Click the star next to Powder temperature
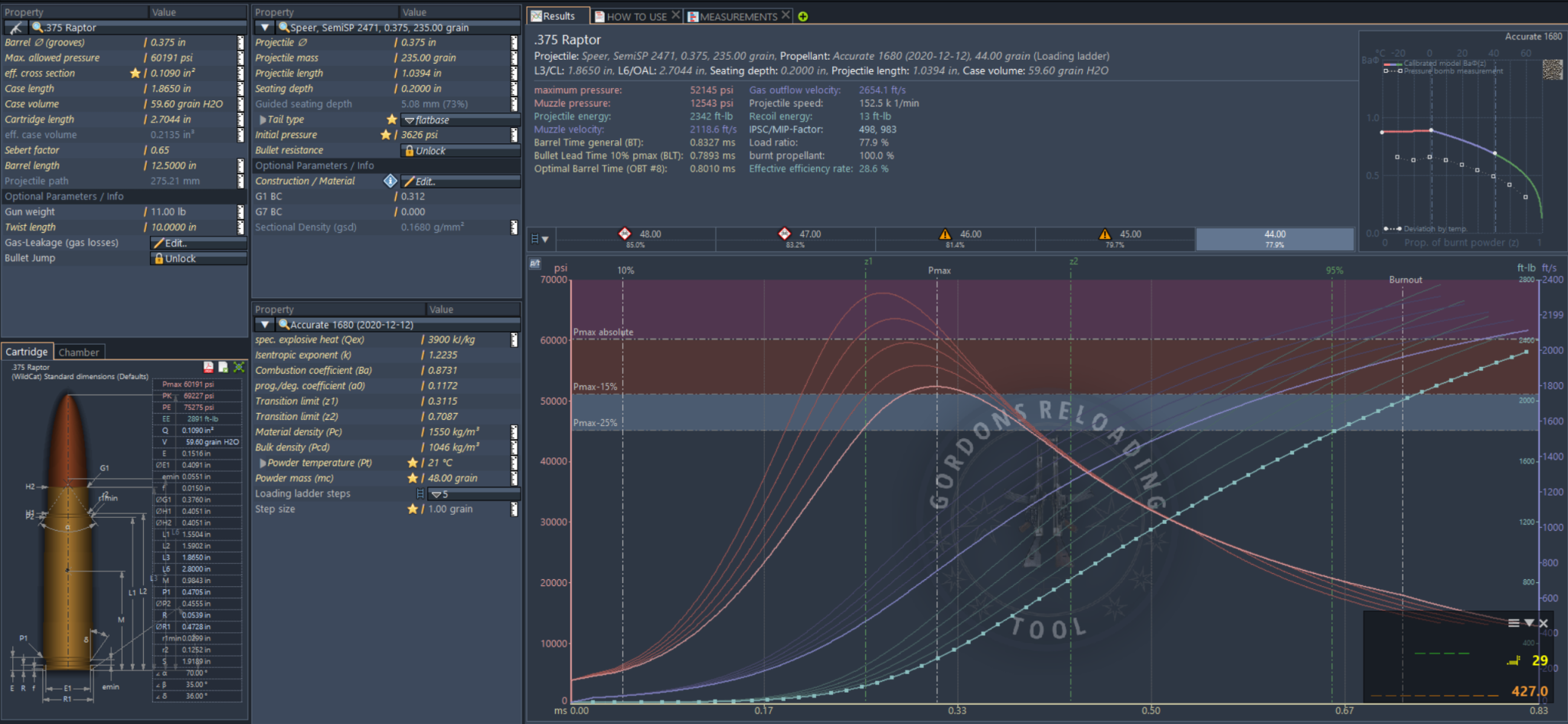 pos(413,463)
